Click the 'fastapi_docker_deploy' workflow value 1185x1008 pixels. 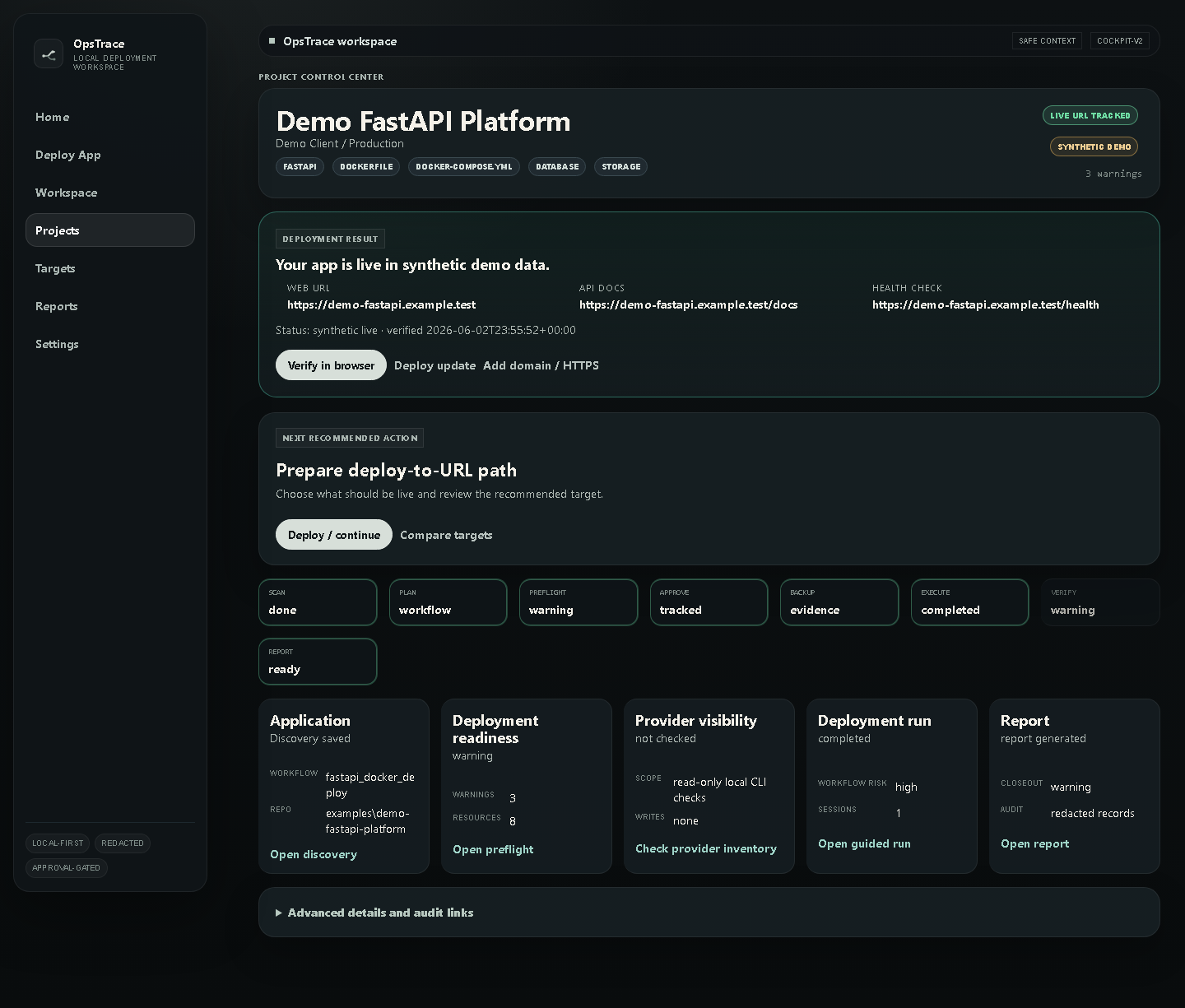click(x=370, y=785)
